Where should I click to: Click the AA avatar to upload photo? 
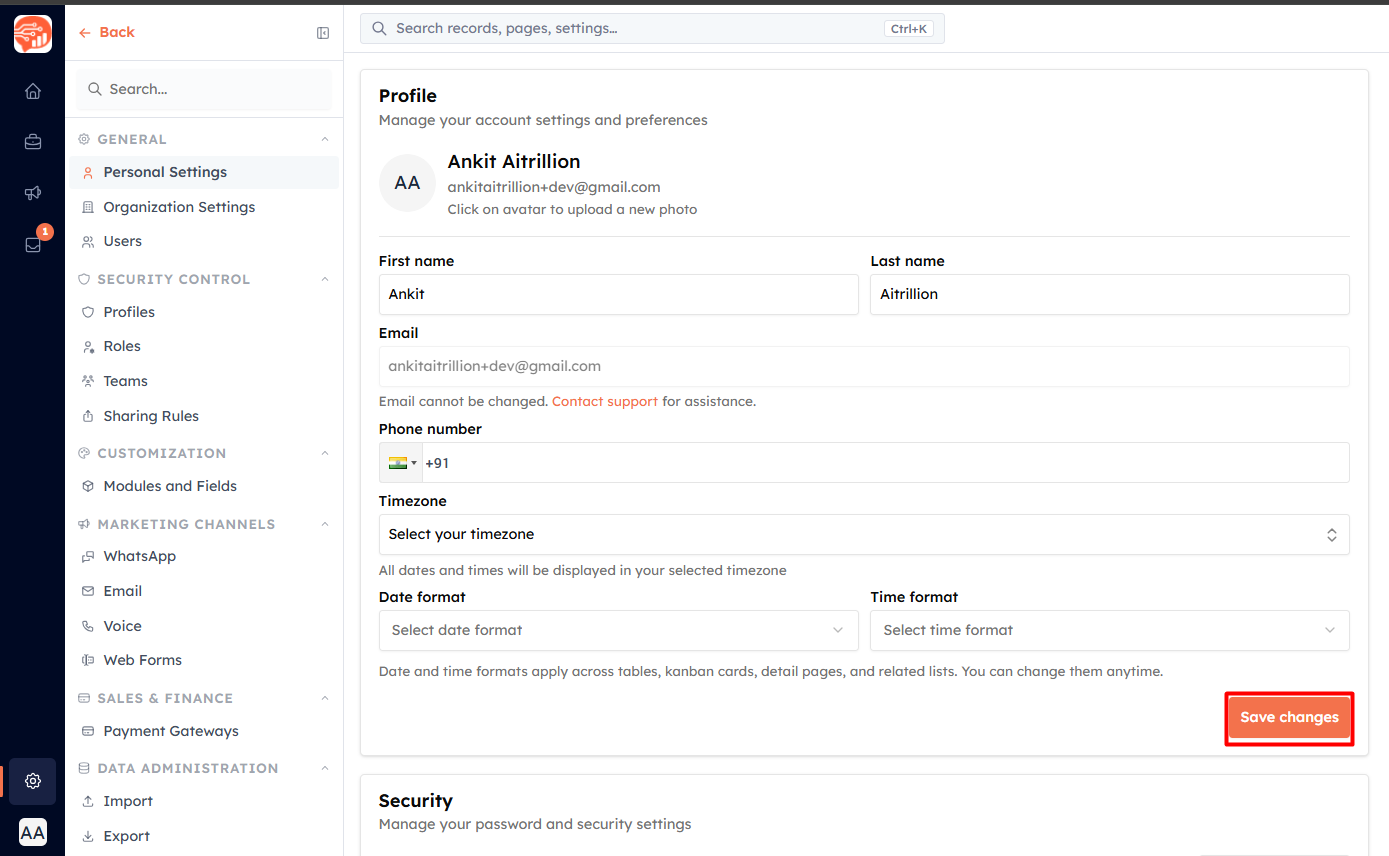click(x=407, y=183)
